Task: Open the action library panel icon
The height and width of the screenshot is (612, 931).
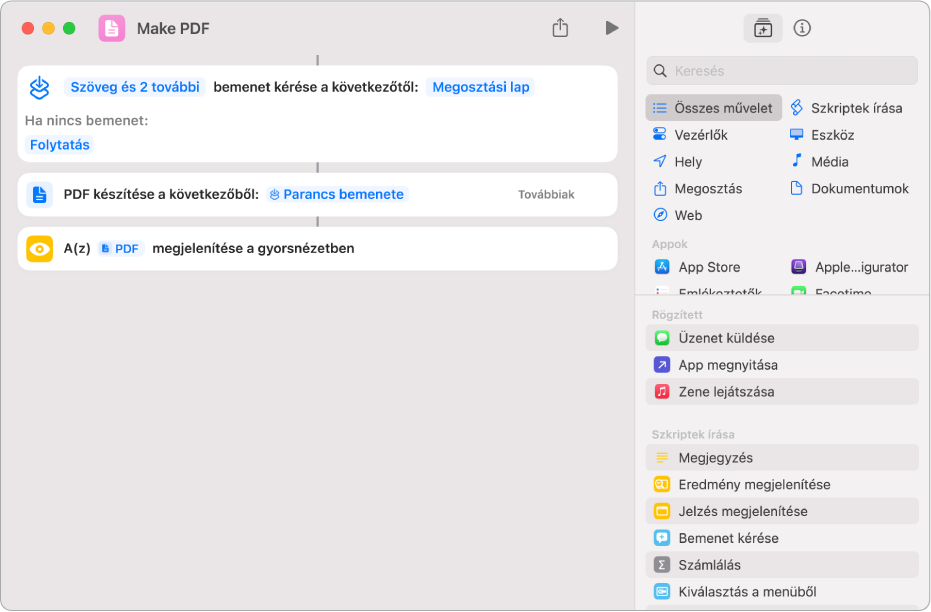Action: (x=763, y=28)
